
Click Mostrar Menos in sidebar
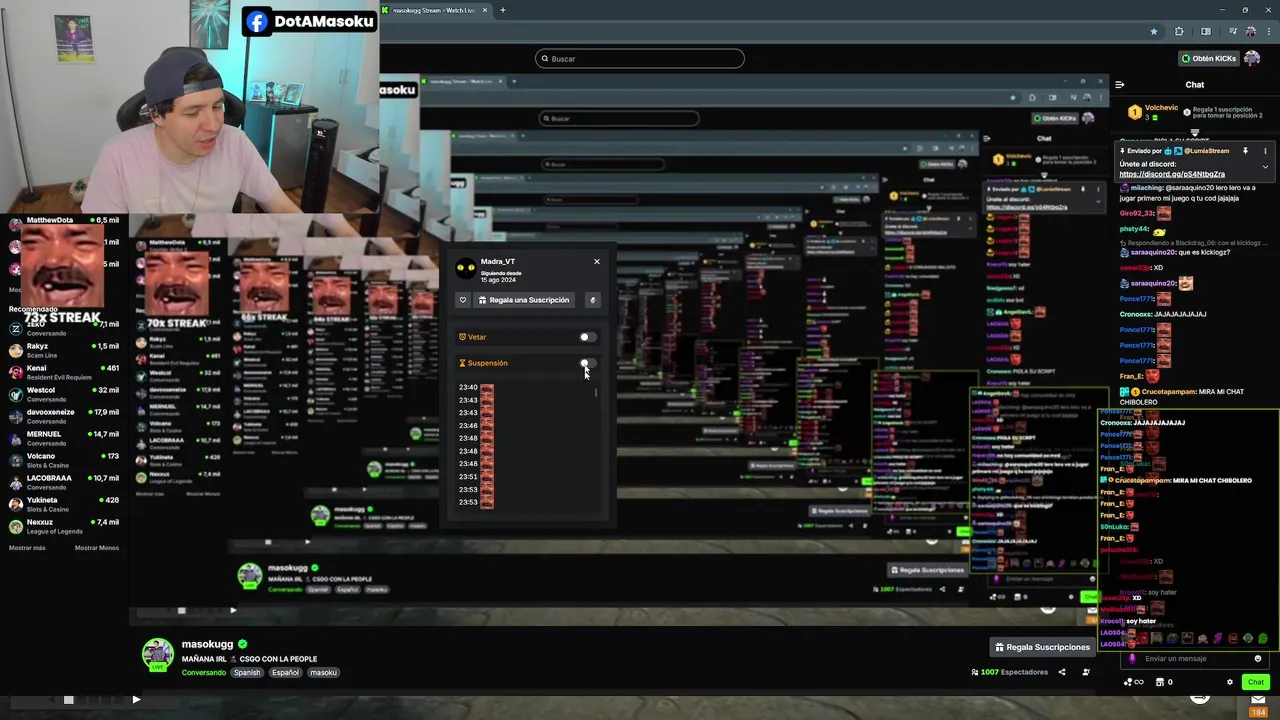click(97, 548)
